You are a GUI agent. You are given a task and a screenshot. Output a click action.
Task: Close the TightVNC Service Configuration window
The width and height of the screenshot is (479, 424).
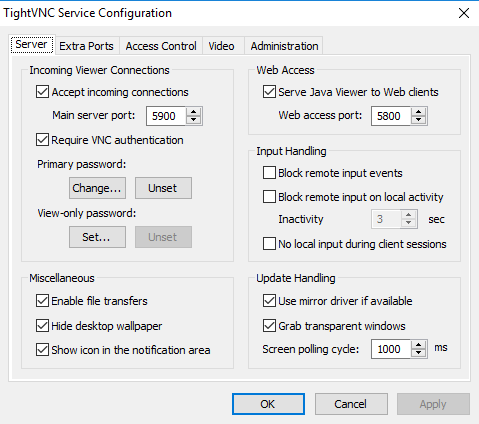(464, 13)
